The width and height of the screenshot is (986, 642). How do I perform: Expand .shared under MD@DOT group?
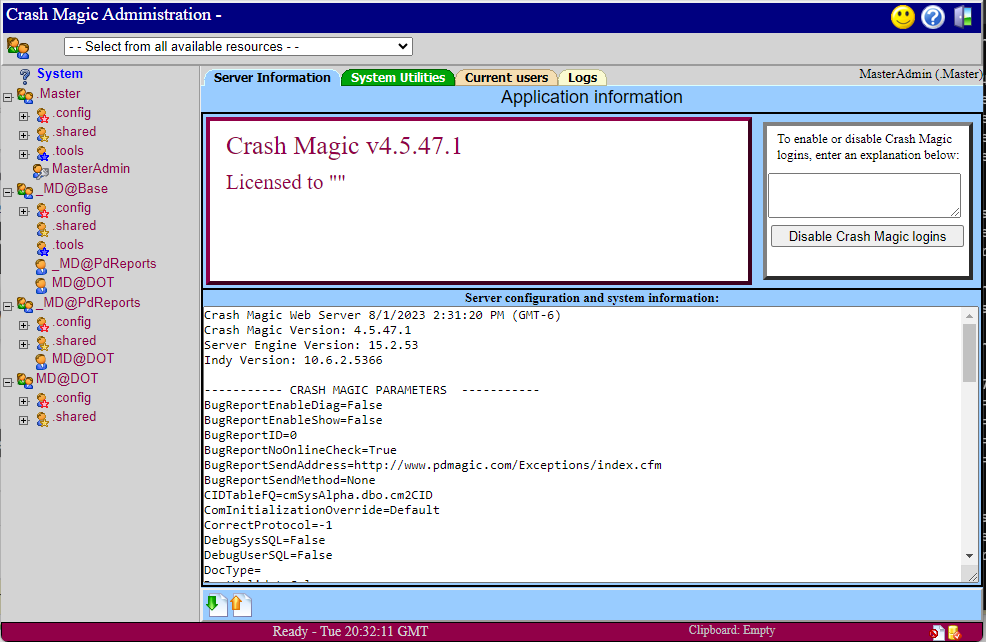(x=24, y=419)
